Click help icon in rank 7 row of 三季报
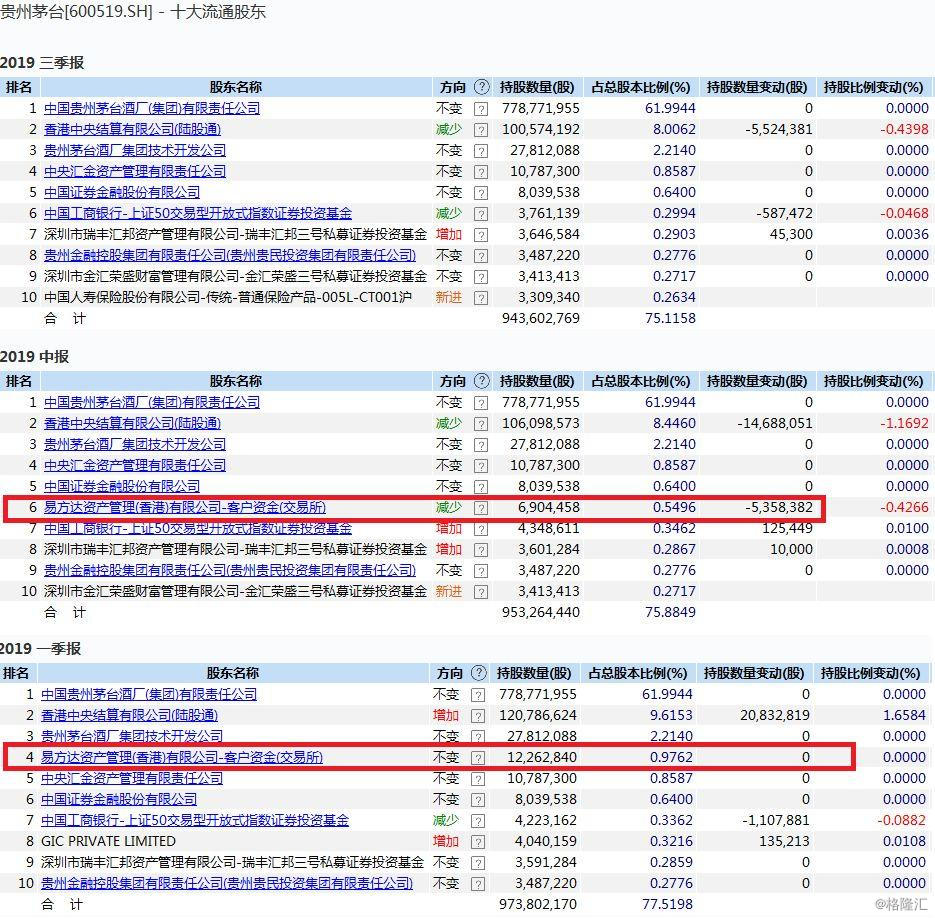This screenshot has width=935, height=918. [x=481, y=235]
